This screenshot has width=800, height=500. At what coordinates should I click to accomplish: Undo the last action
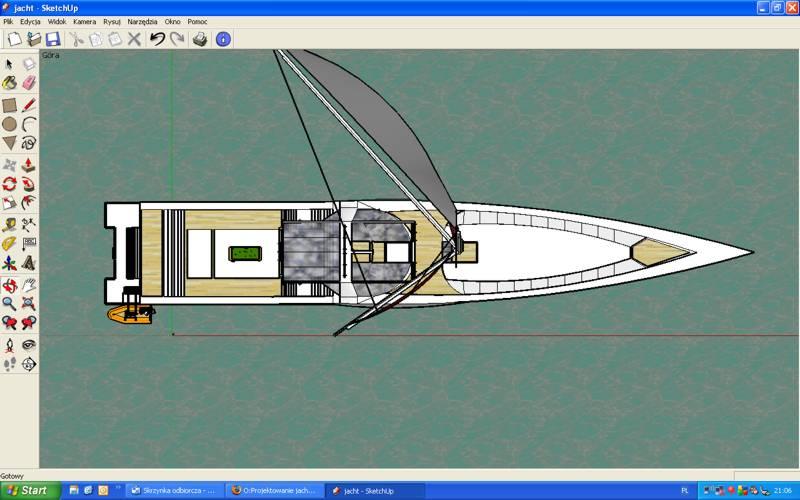(157, 39)
